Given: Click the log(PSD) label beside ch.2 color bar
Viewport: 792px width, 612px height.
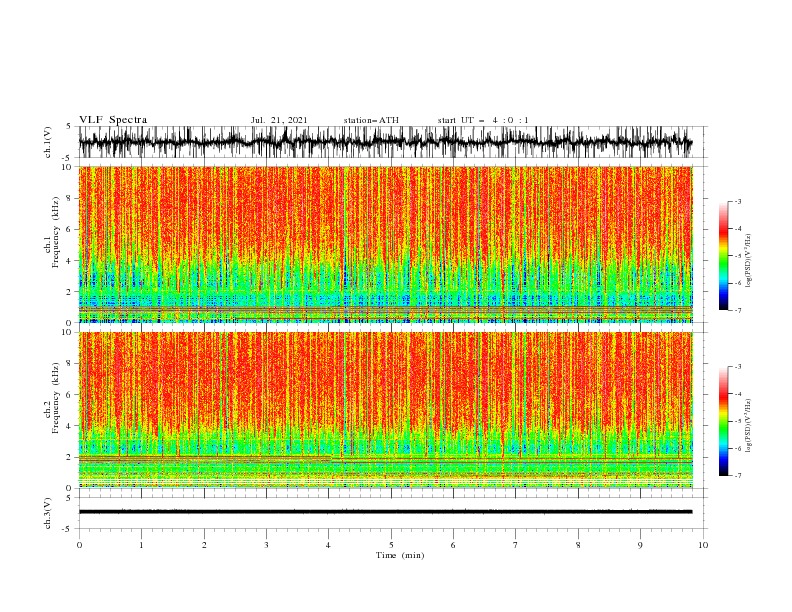Looking at the screenshot, I should [749, 426].
